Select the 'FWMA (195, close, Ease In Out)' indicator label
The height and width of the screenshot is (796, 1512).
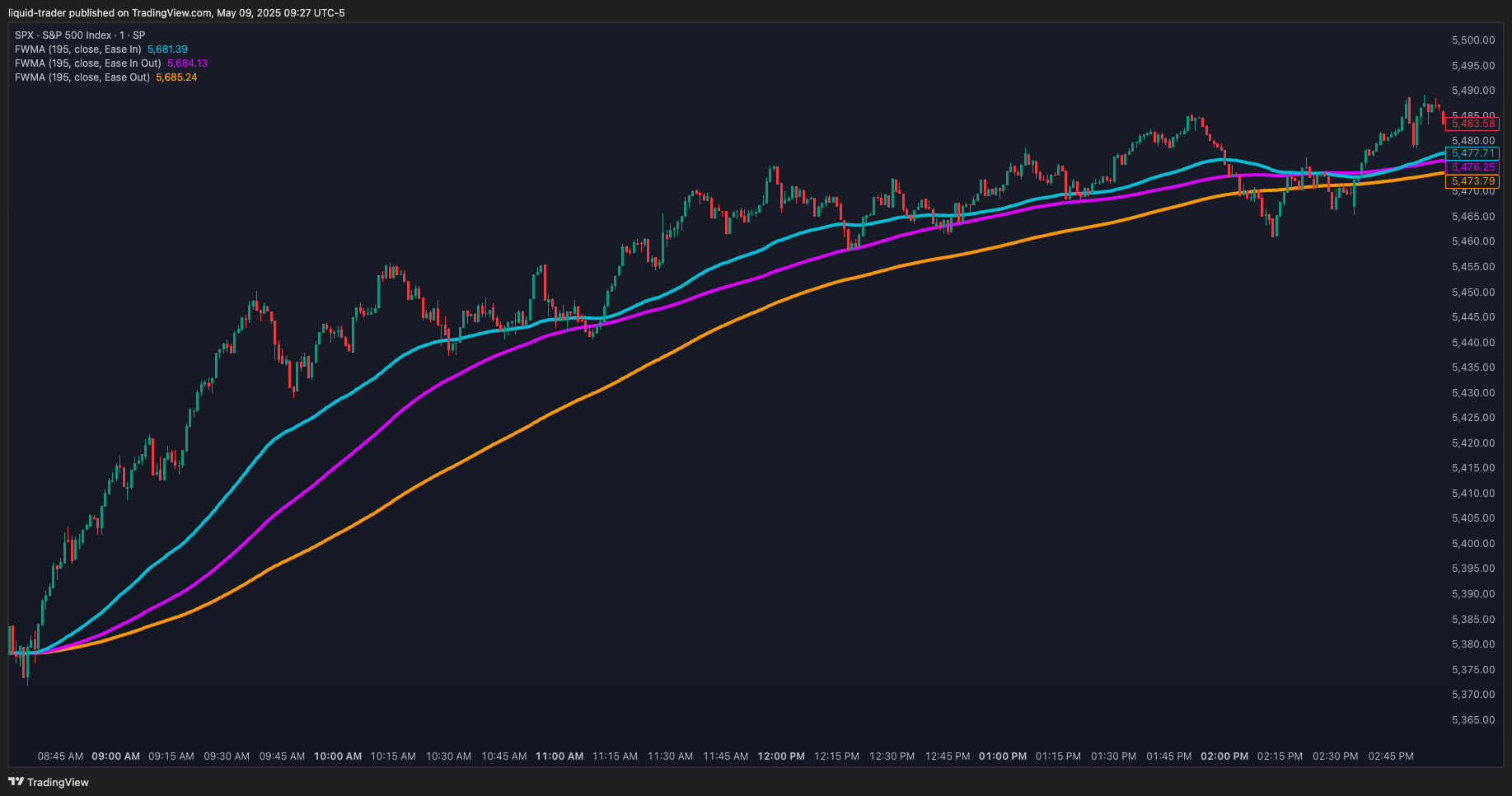pos(88,63)
